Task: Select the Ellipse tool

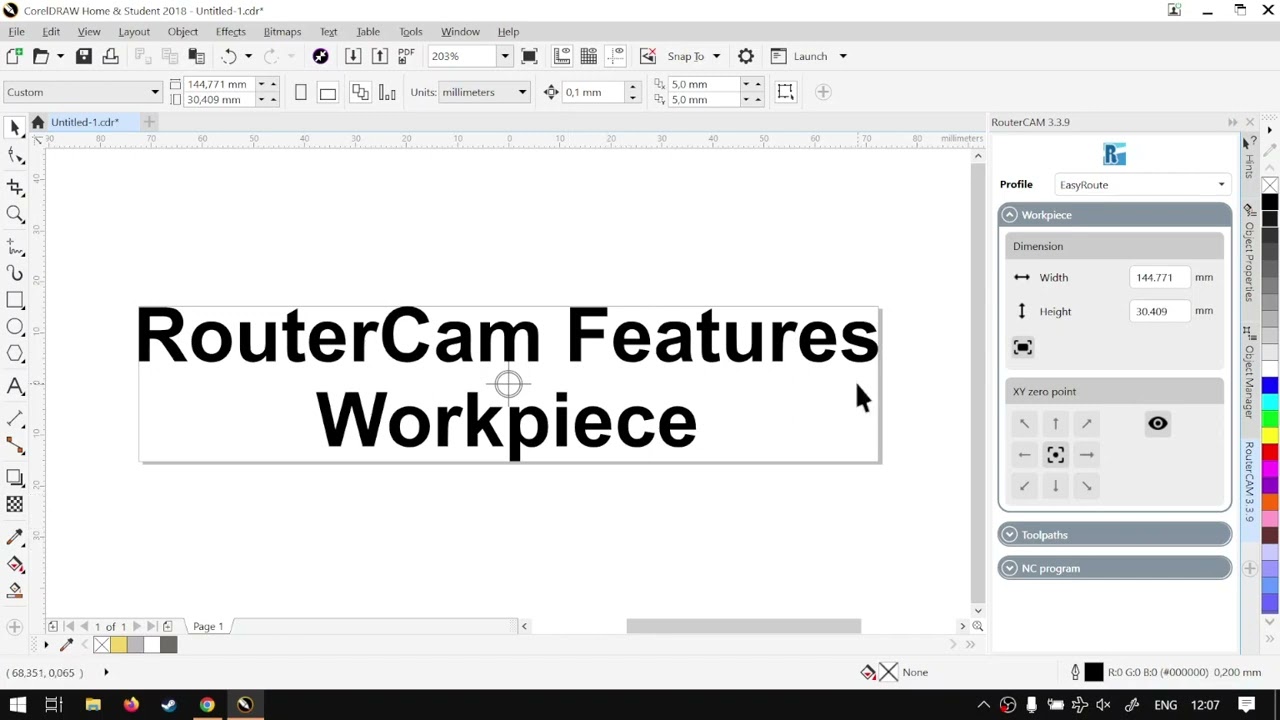Action: pos(15,327)
